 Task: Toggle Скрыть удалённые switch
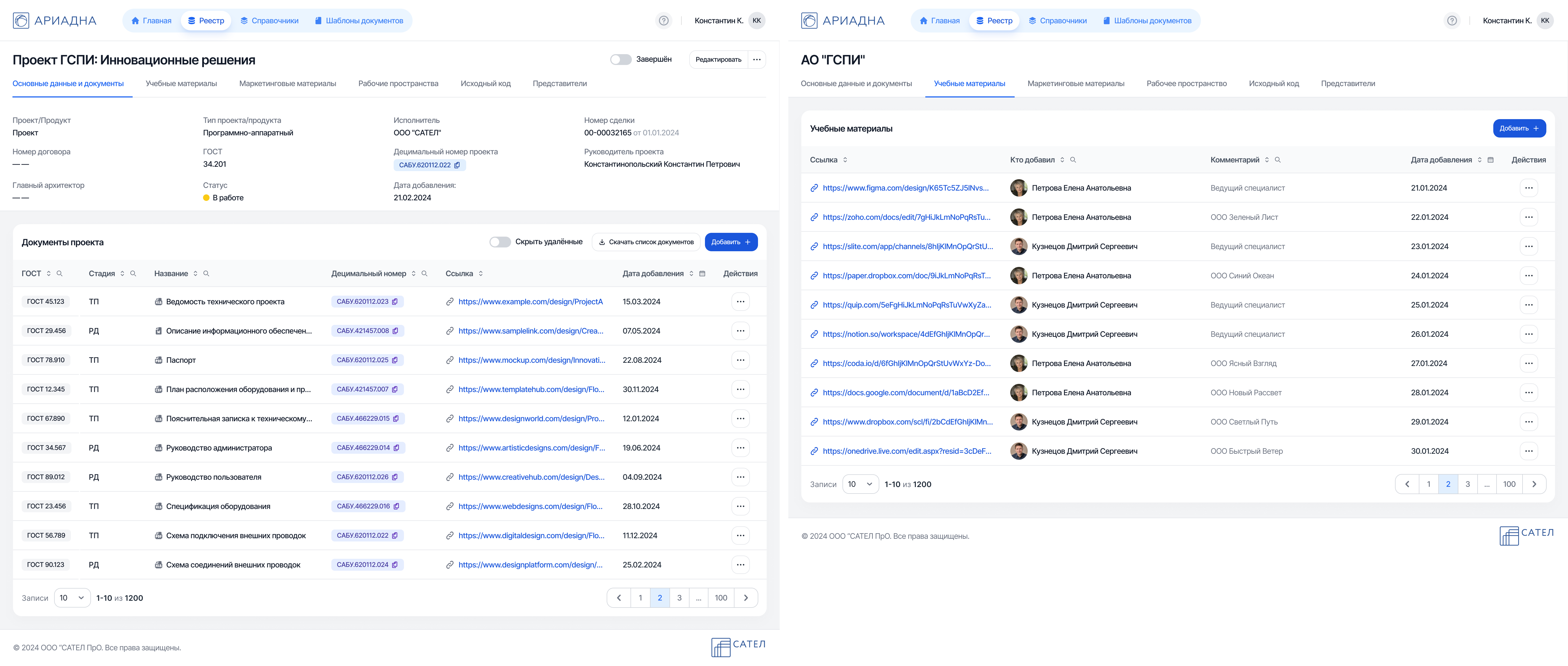click(500, 242)
